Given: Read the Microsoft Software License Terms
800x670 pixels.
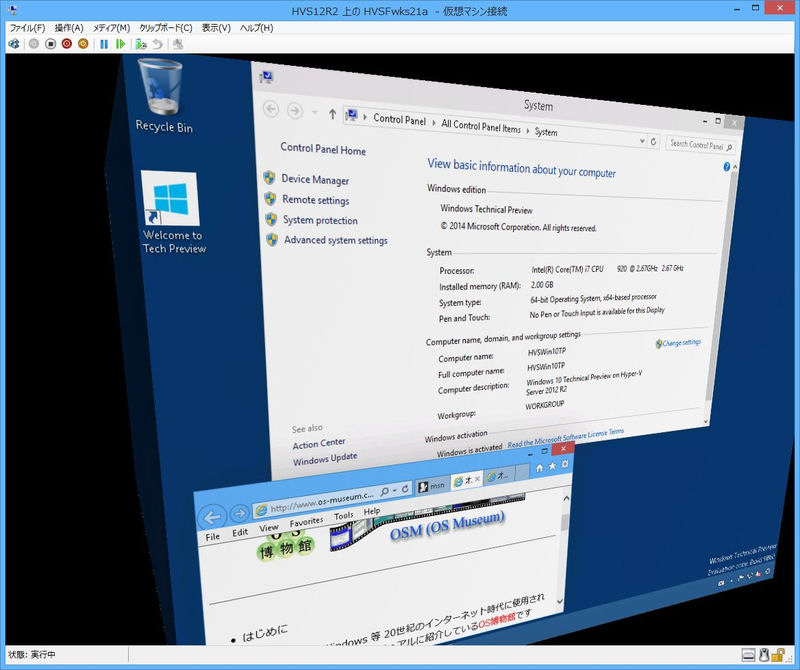Looking at the screenshot, I should (565, 438).
